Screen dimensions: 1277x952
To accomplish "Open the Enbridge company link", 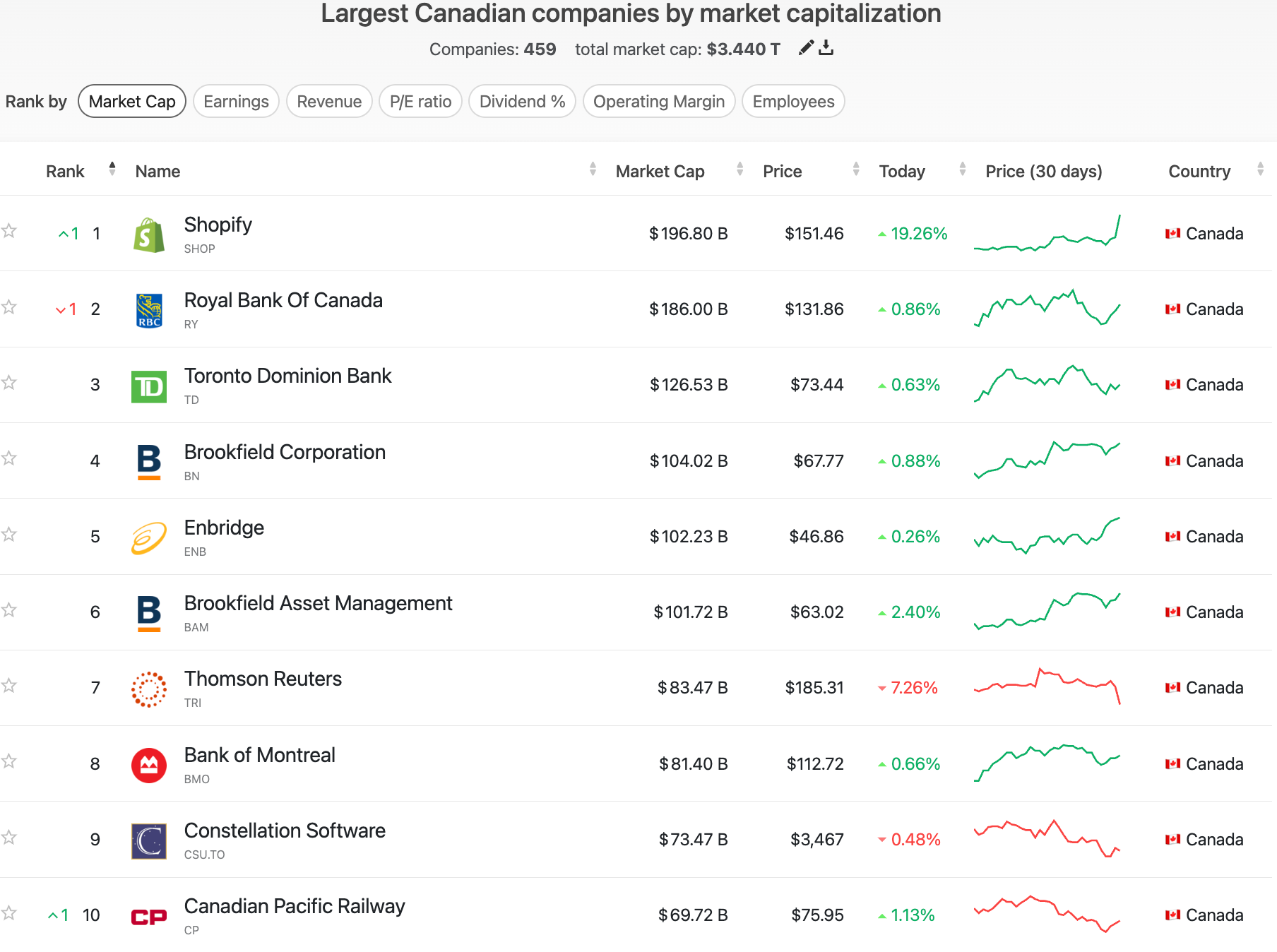I will tap(224, 528).
